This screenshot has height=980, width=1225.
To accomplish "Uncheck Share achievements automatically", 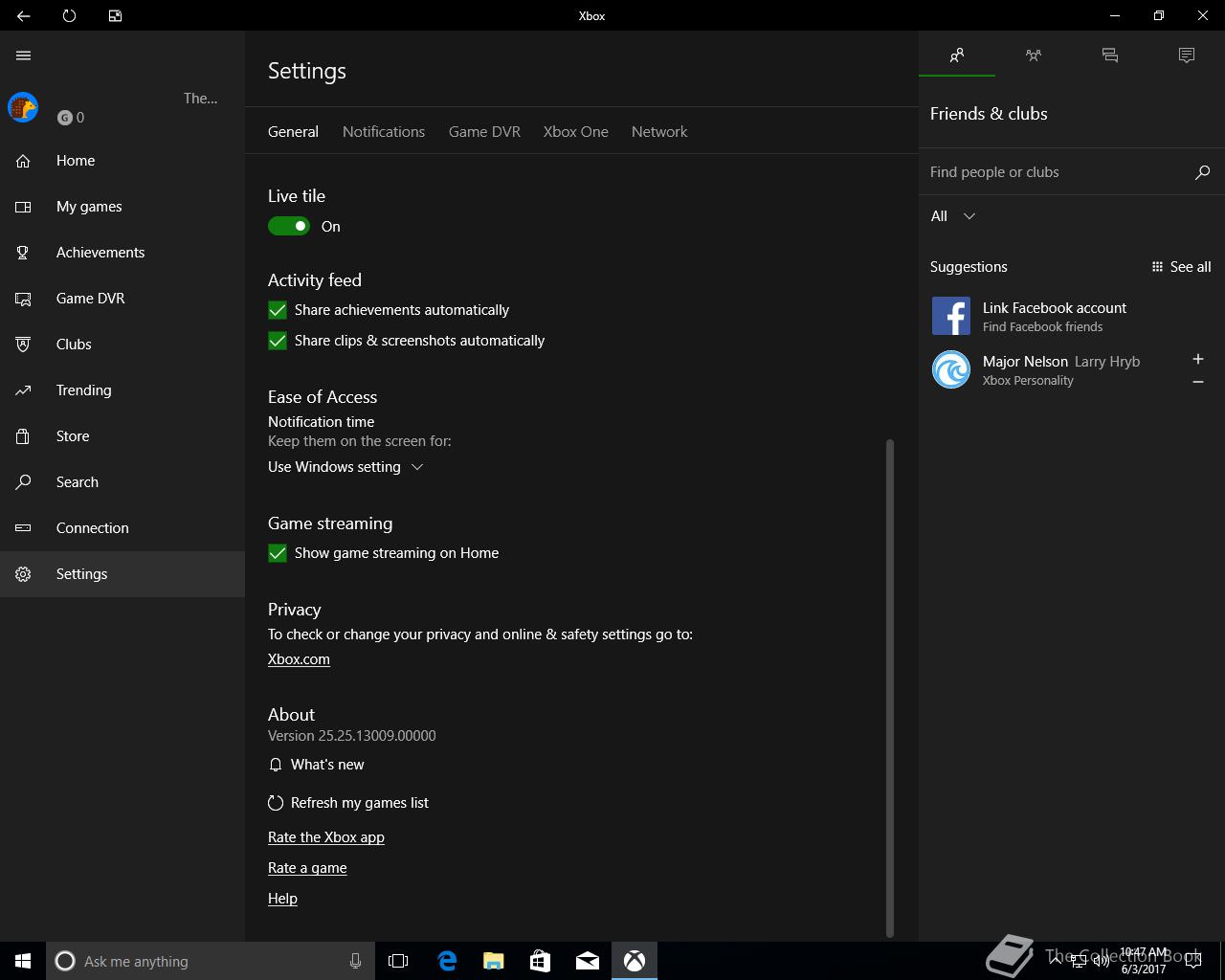I will tap(278, 310).
